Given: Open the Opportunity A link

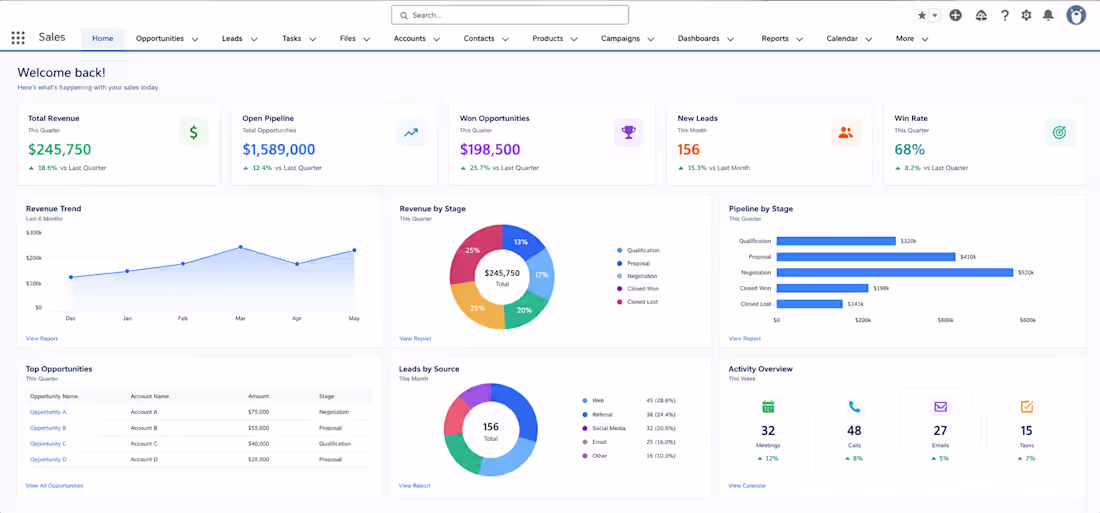Looking at the screenshot, I should [x=48, y=412].
